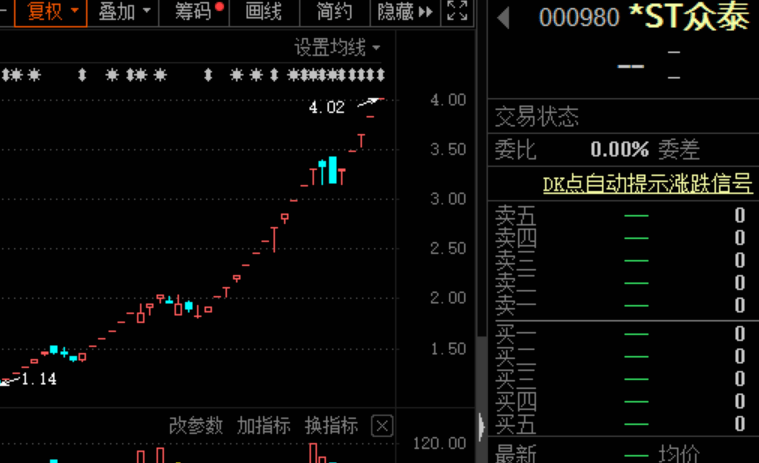Open the 叠加 overlay dropdown
The image size is (759, 463).
point(125,12)
